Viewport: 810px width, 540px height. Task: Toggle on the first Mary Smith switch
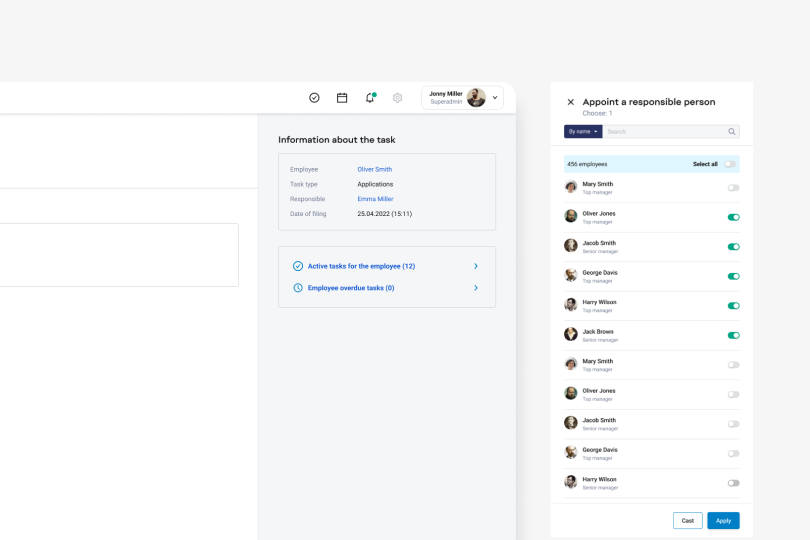pyautogui.click(x=733, y=188)
